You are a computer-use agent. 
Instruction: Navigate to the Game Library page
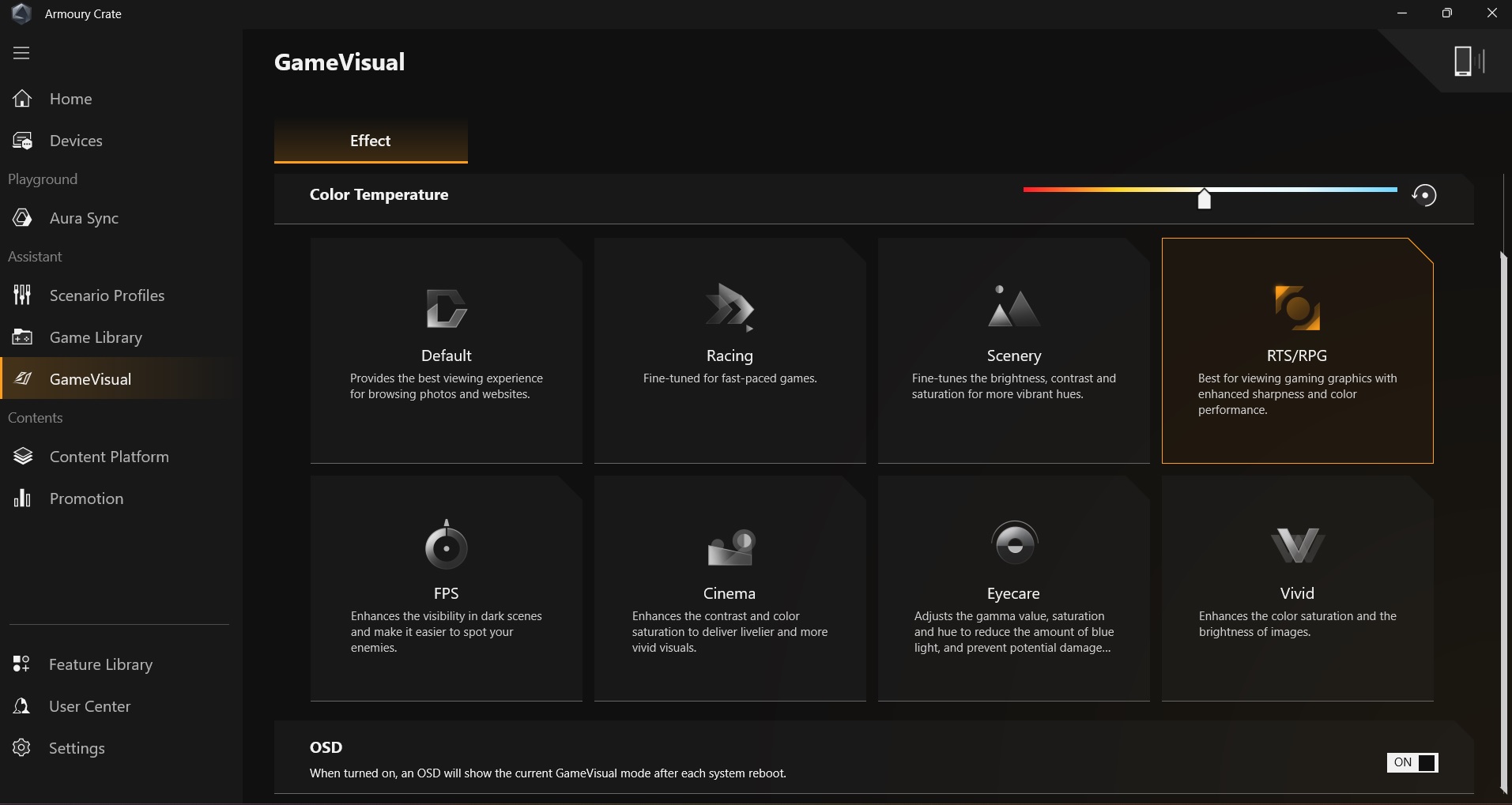pos(96,337)
